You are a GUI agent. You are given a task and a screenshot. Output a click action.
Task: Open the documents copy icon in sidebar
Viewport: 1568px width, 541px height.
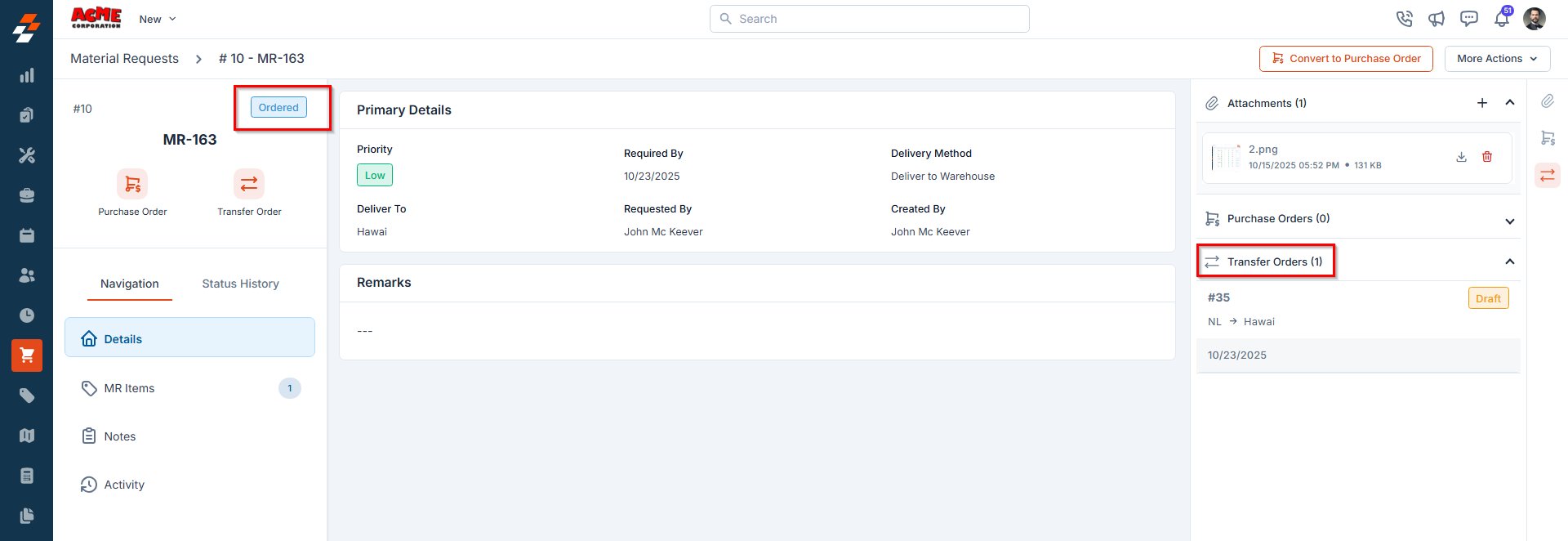27,516
